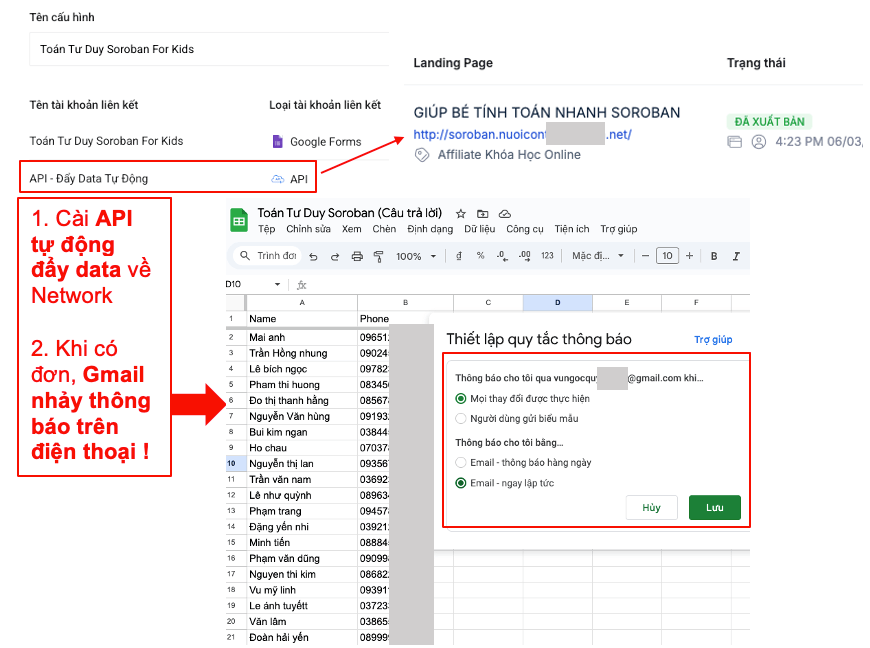
Task: Click the Google Sheets logo icon
Action: [239, 220]
